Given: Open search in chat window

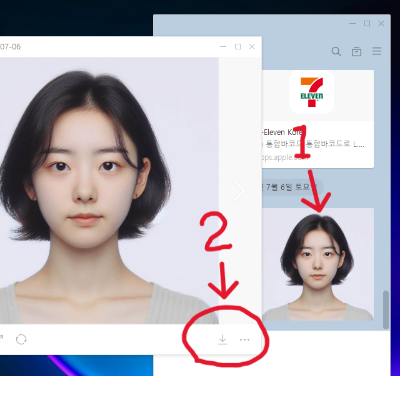Looking at the screenshot, I should [336, 51].
